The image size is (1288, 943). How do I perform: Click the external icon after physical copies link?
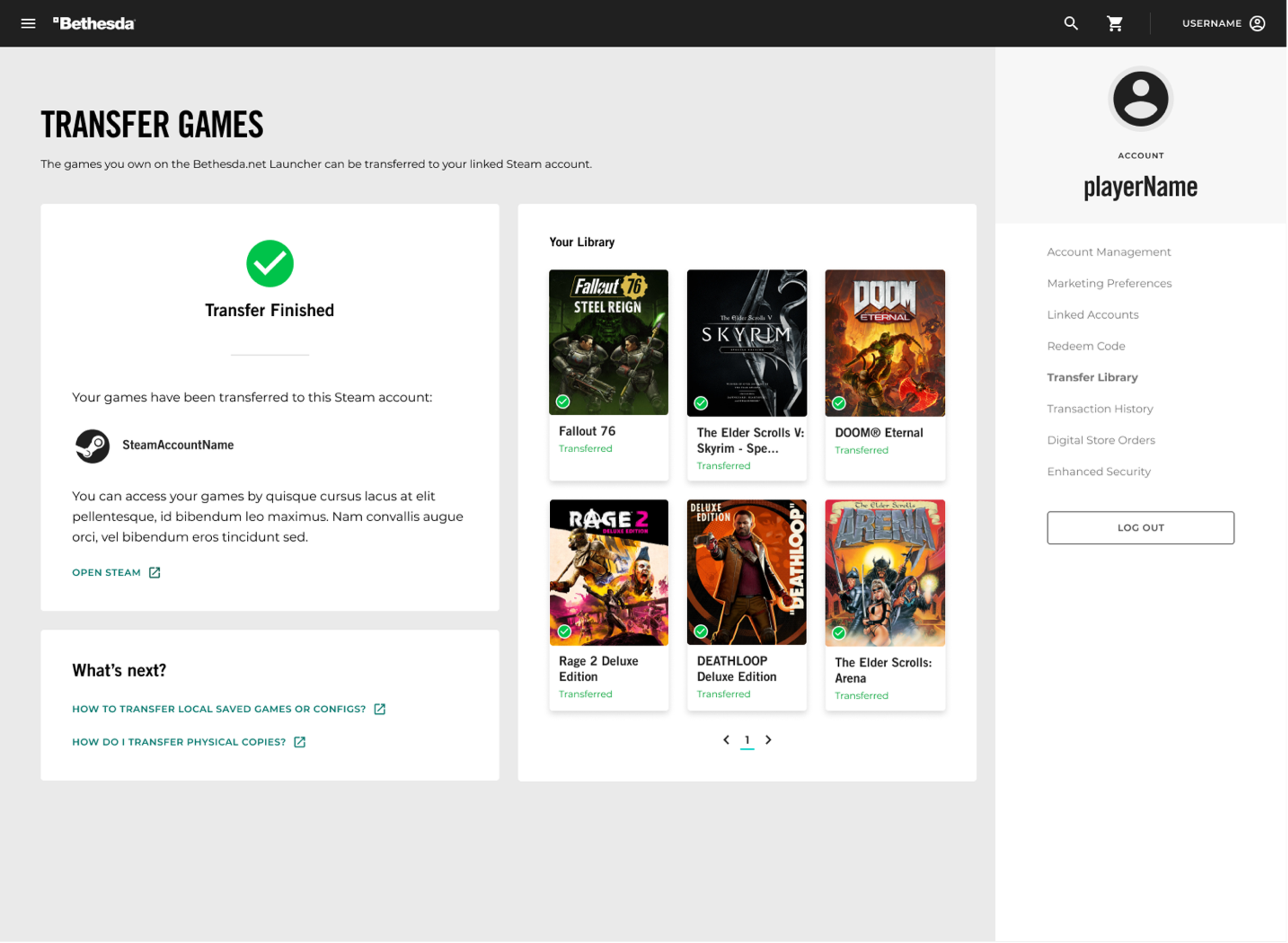point(300,743)
